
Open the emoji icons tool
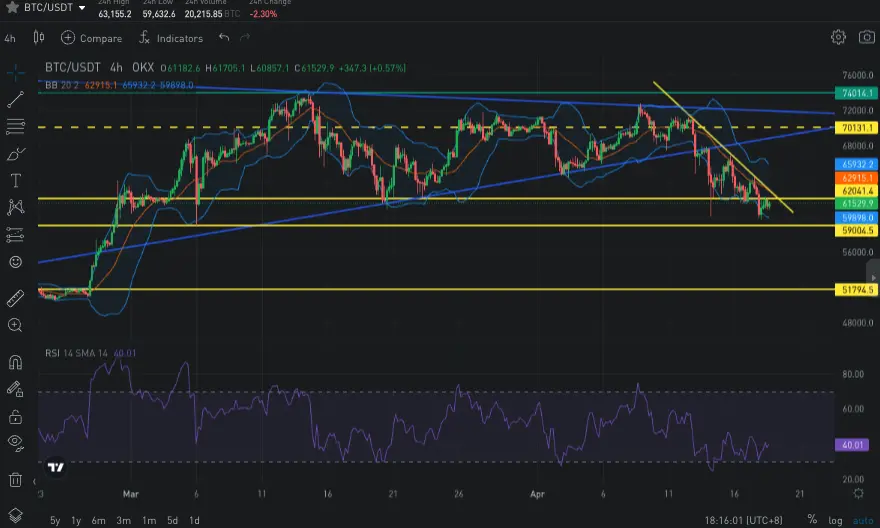pyautogui.click(x=15, y=262)
